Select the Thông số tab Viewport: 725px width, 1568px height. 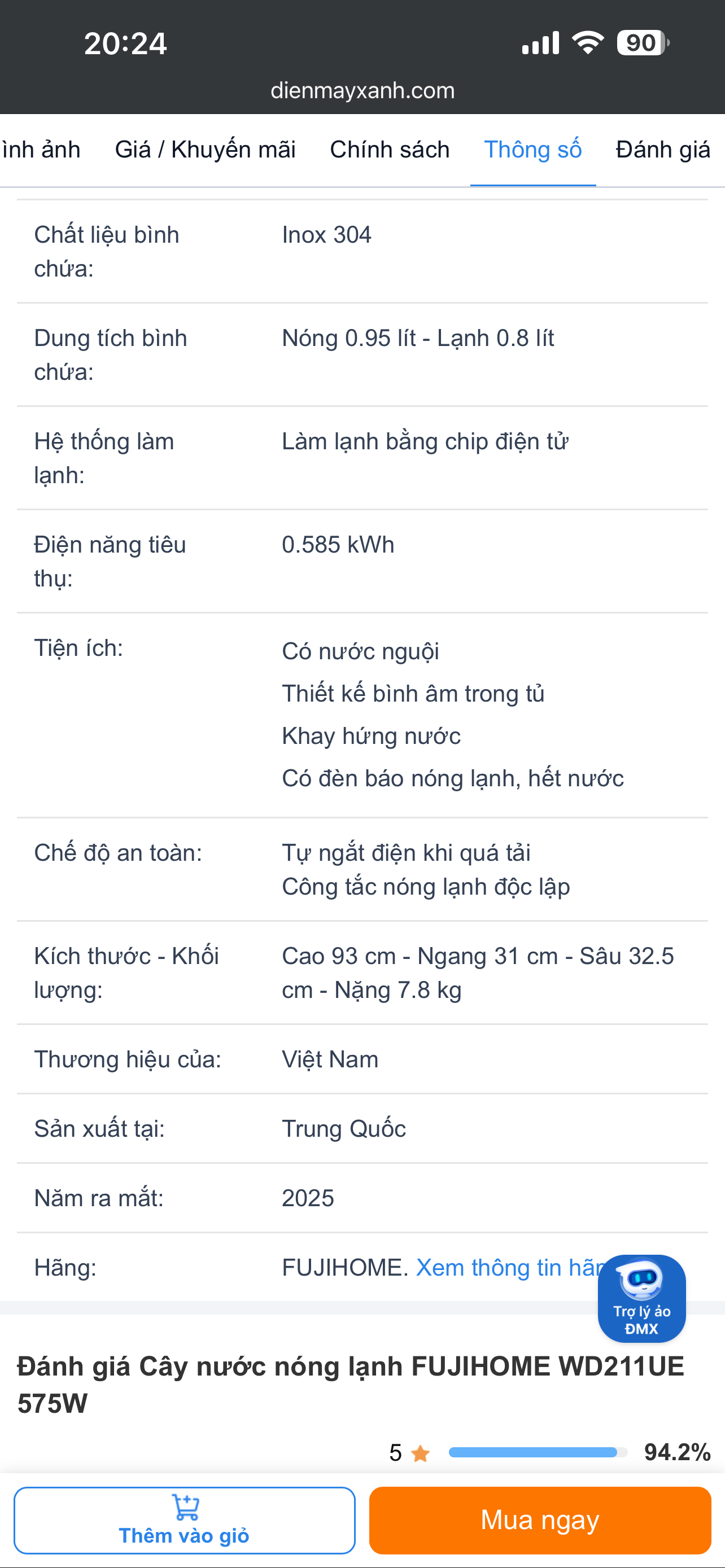click(532, 150)
